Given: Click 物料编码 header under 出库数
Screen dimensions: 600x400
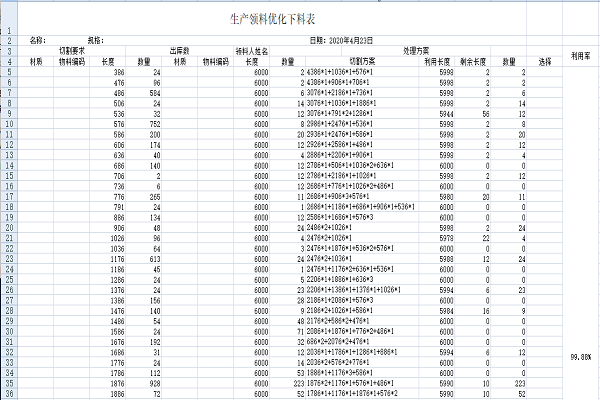Looking at the screenshot, I should pos(216,61).
